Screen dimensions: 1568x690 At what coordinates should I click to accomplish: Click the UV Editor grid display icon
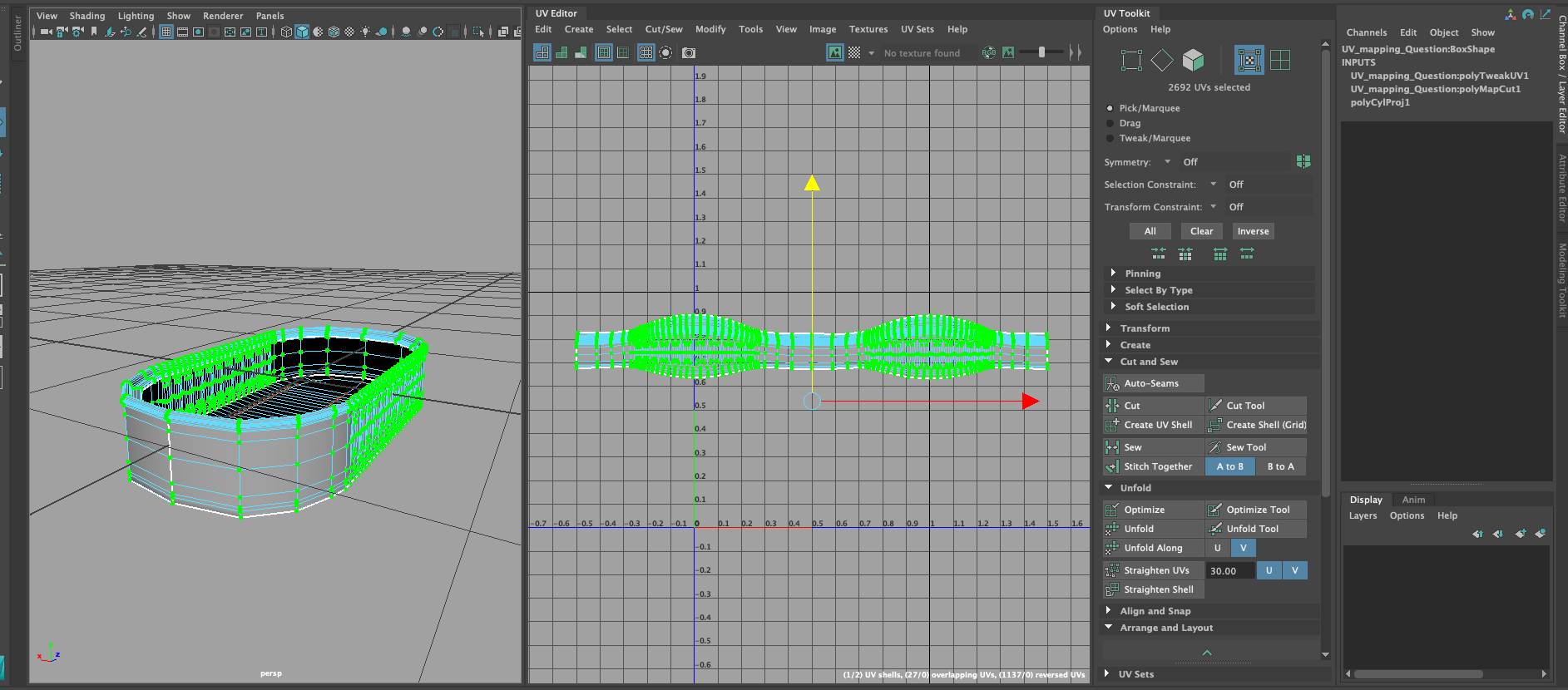pos(646,52)
